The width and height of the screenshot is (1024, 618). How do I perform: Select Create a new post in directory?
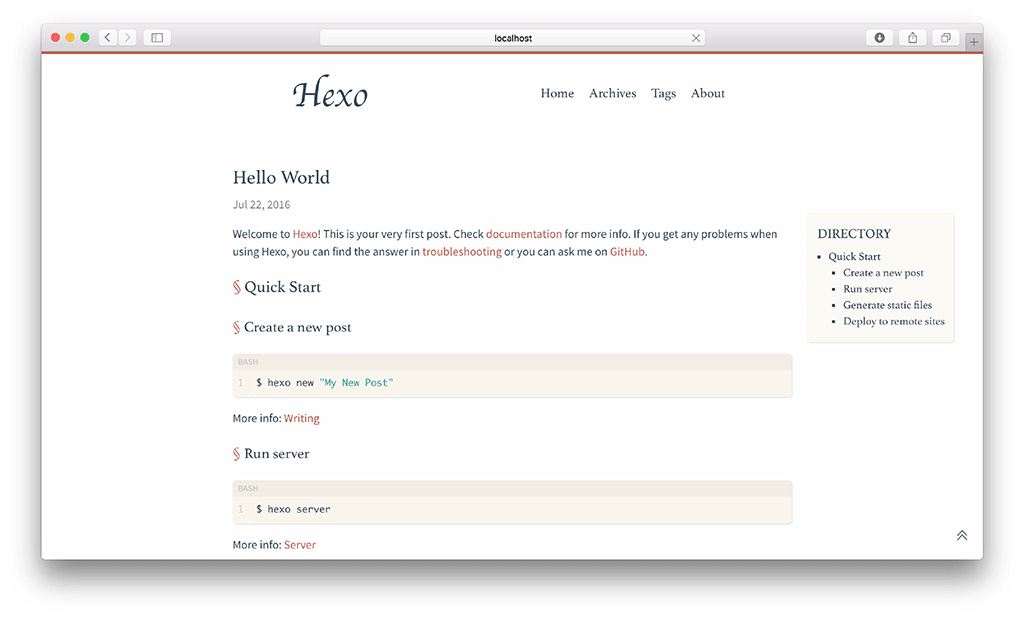[883, 273]
